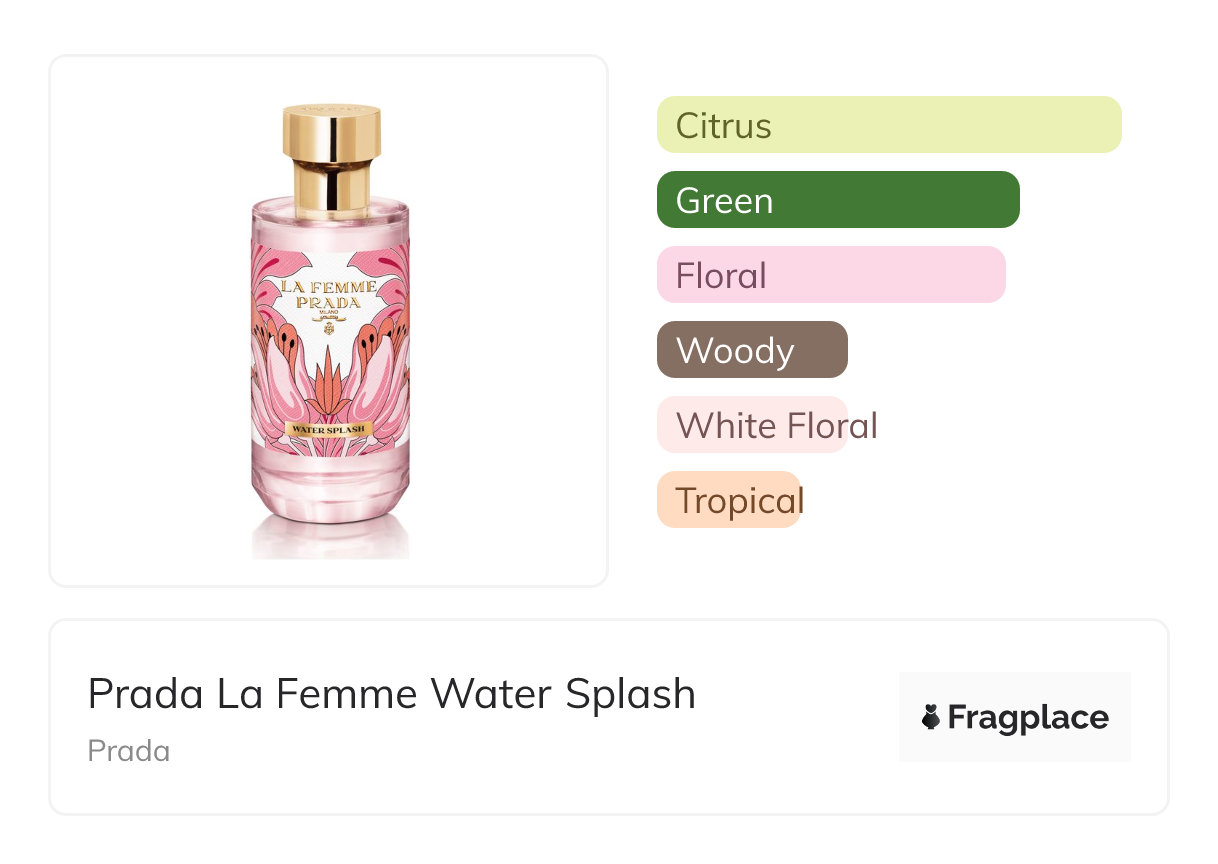Viewport: 1218px width, 864px height.
Task: Click the pink Floral accord bar
Action: point(830,275)
